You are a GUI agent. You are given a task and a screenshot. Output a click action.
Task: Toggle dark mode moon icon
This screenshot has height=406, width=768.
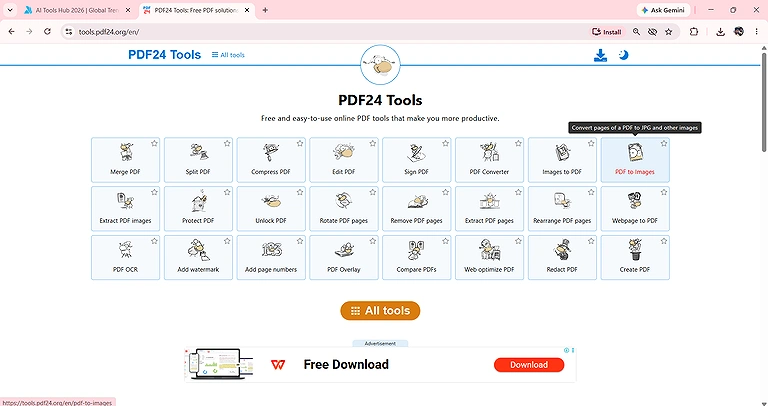pyautogui.click(x=624, y=55)
